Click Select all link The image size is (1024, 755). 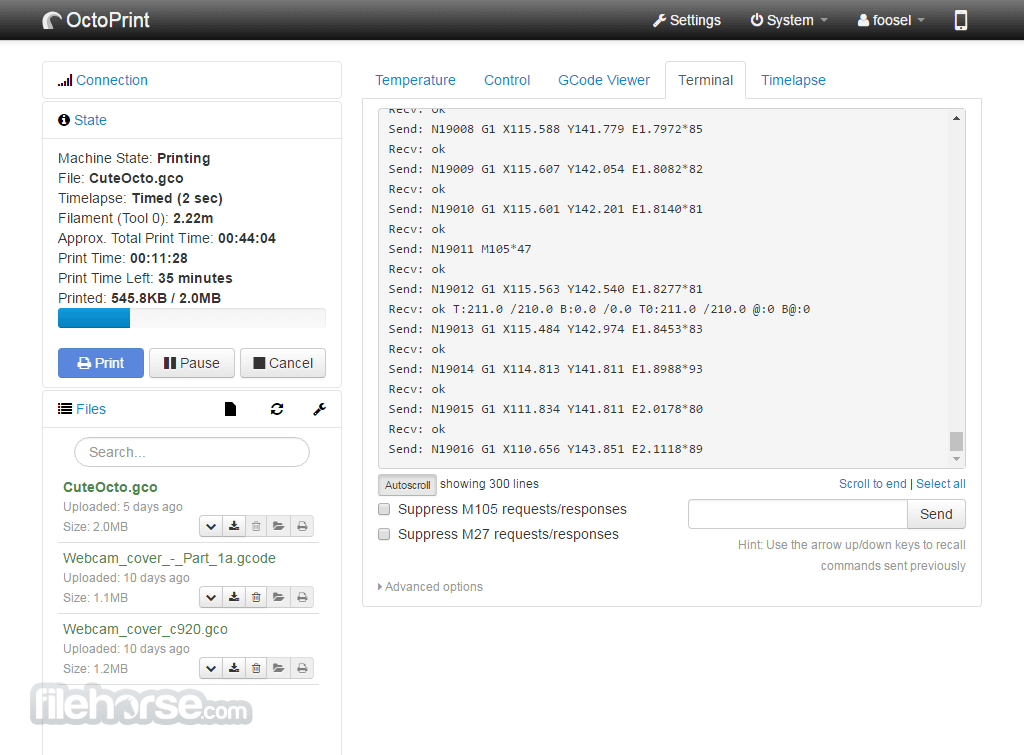pos(940,484)
